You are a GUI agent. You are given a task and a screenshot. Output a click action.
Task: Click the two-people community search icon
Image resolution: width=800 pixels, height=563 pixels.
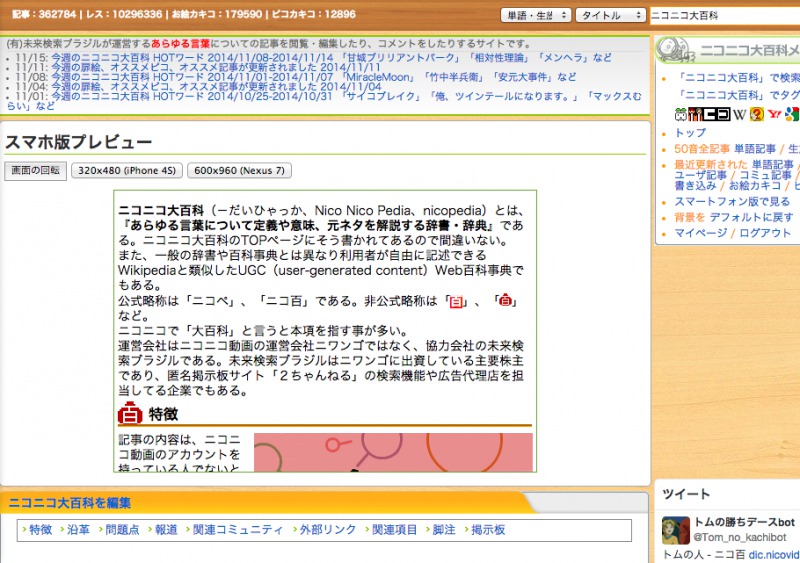[x=695, y=114]
